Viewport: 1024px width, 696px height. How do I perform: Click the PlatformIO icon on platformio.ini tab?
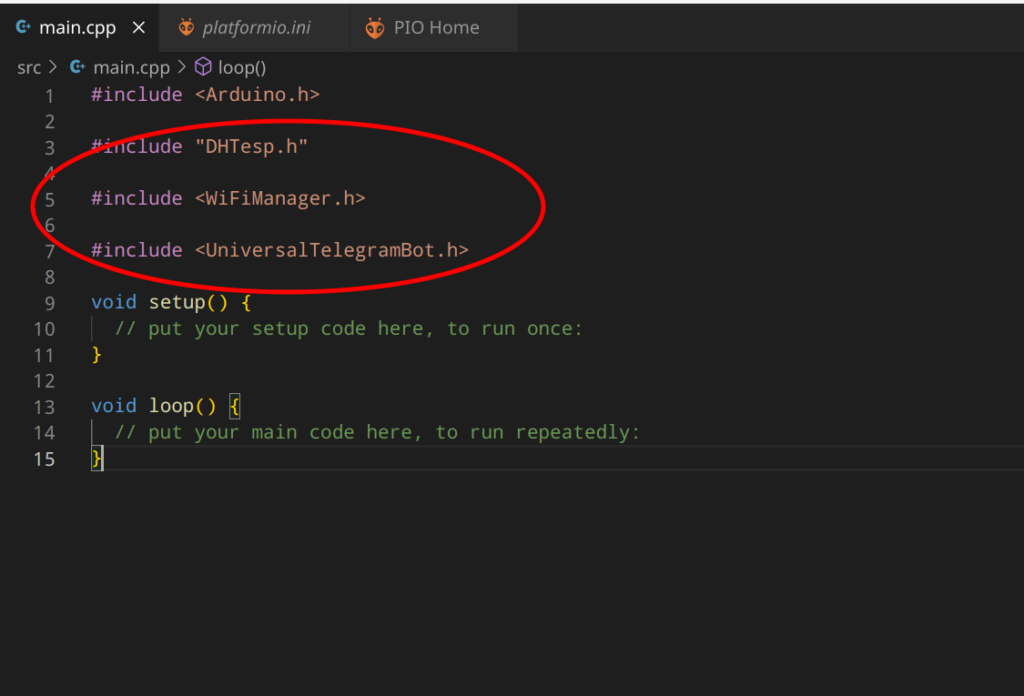pos(186,28)
